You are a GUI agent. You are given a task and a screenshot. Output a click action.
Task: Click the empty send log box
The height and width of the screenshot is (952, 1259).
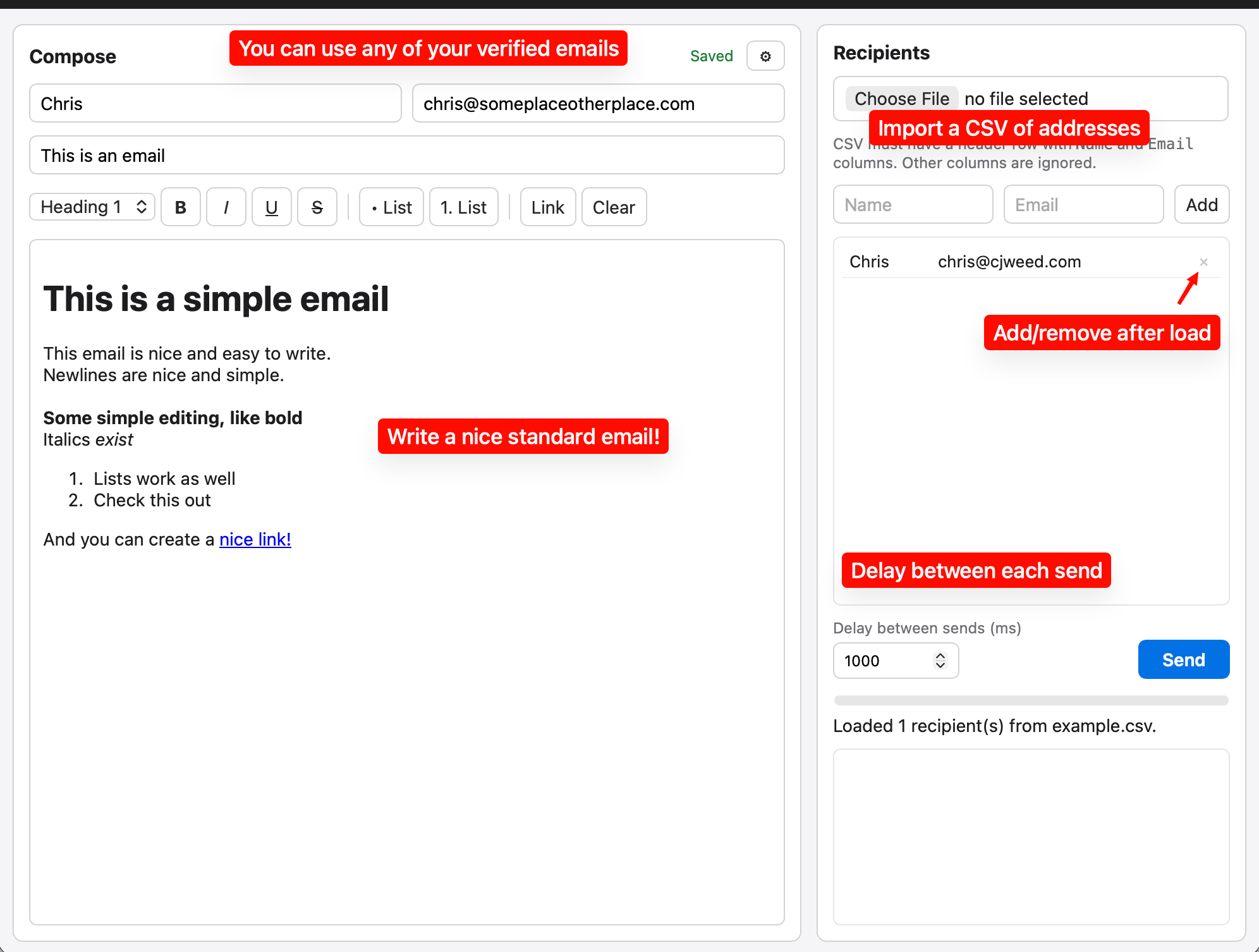1031,837
